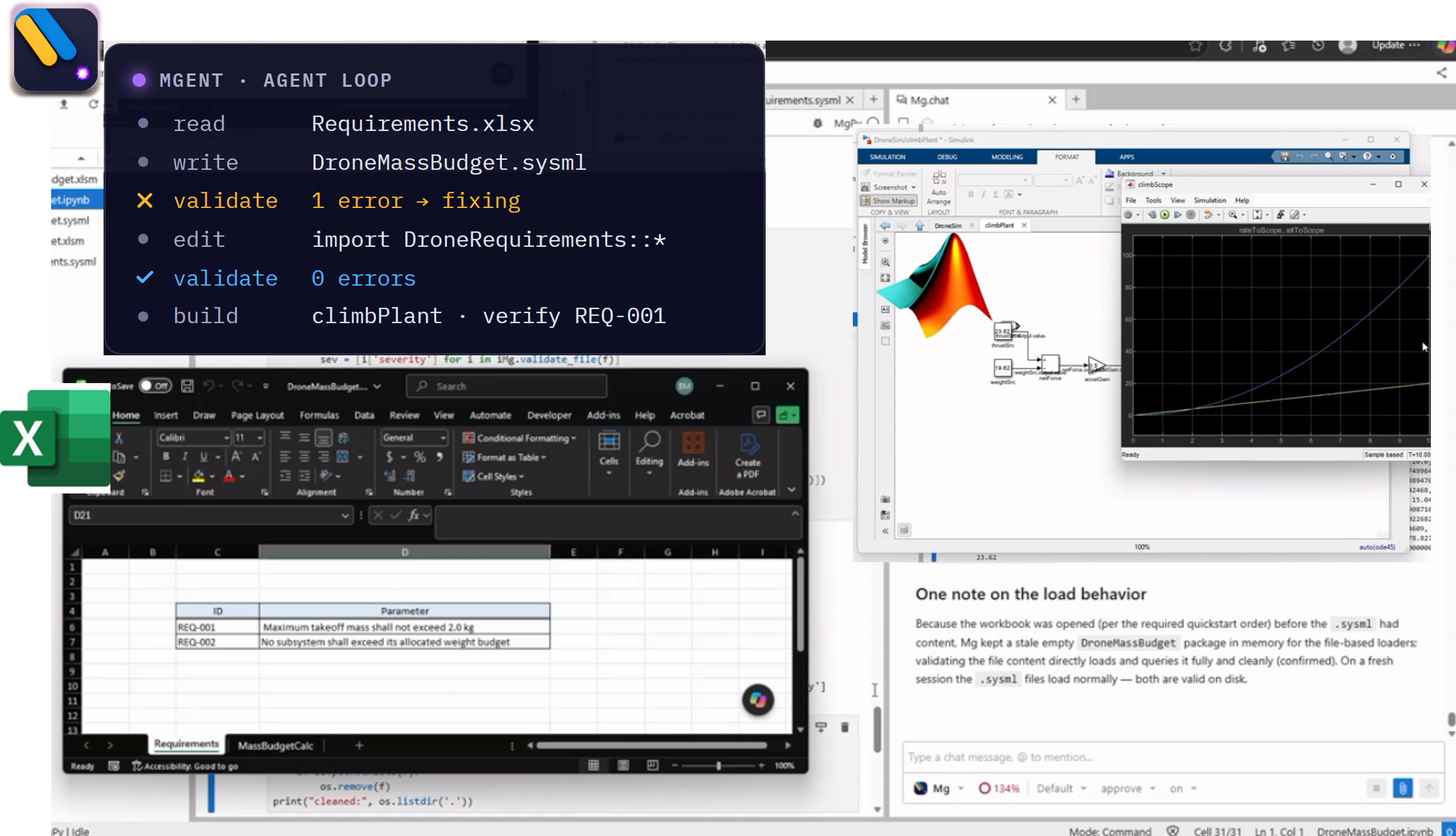Click Update button in browser toolbar

click(1395, 45)
